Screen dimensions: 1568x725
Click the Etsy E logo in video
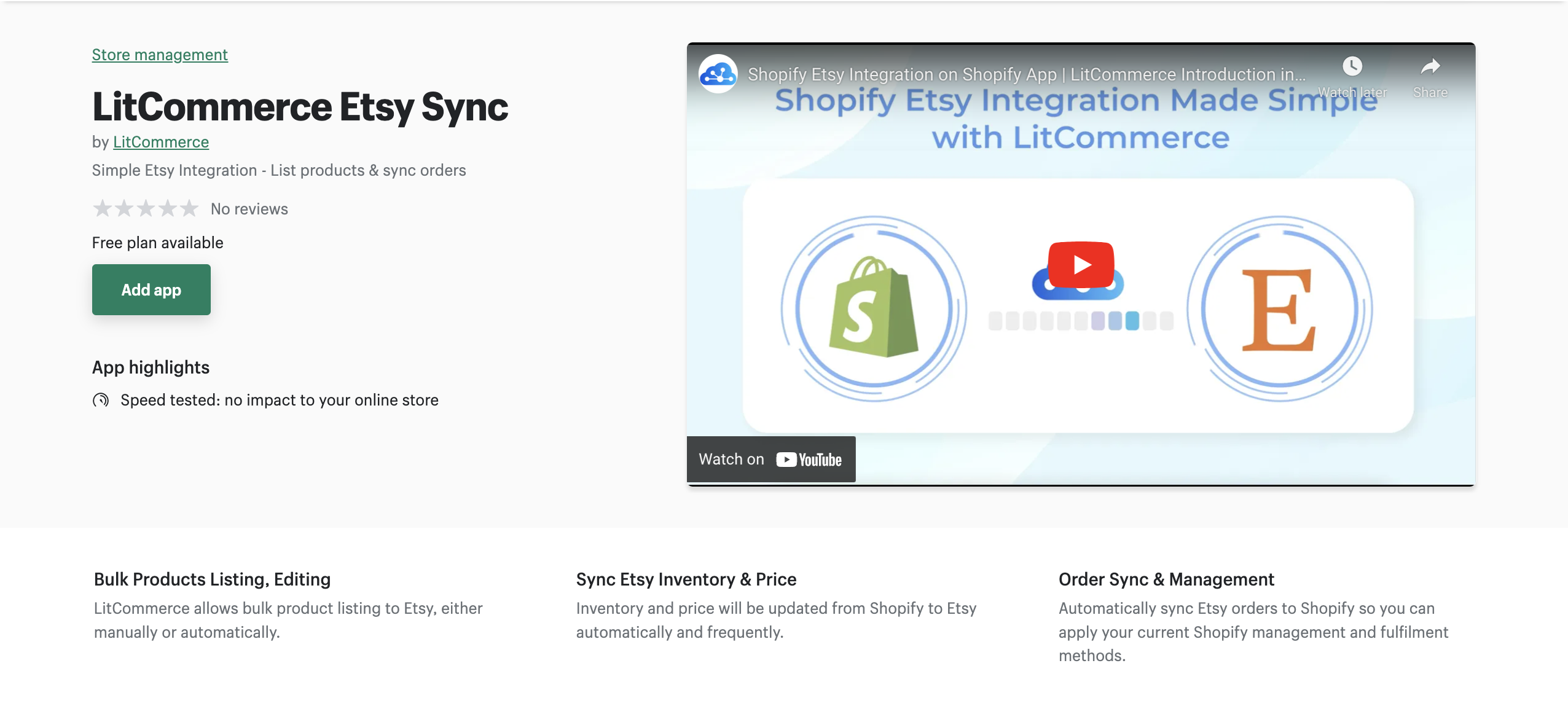click(1279, 310)
